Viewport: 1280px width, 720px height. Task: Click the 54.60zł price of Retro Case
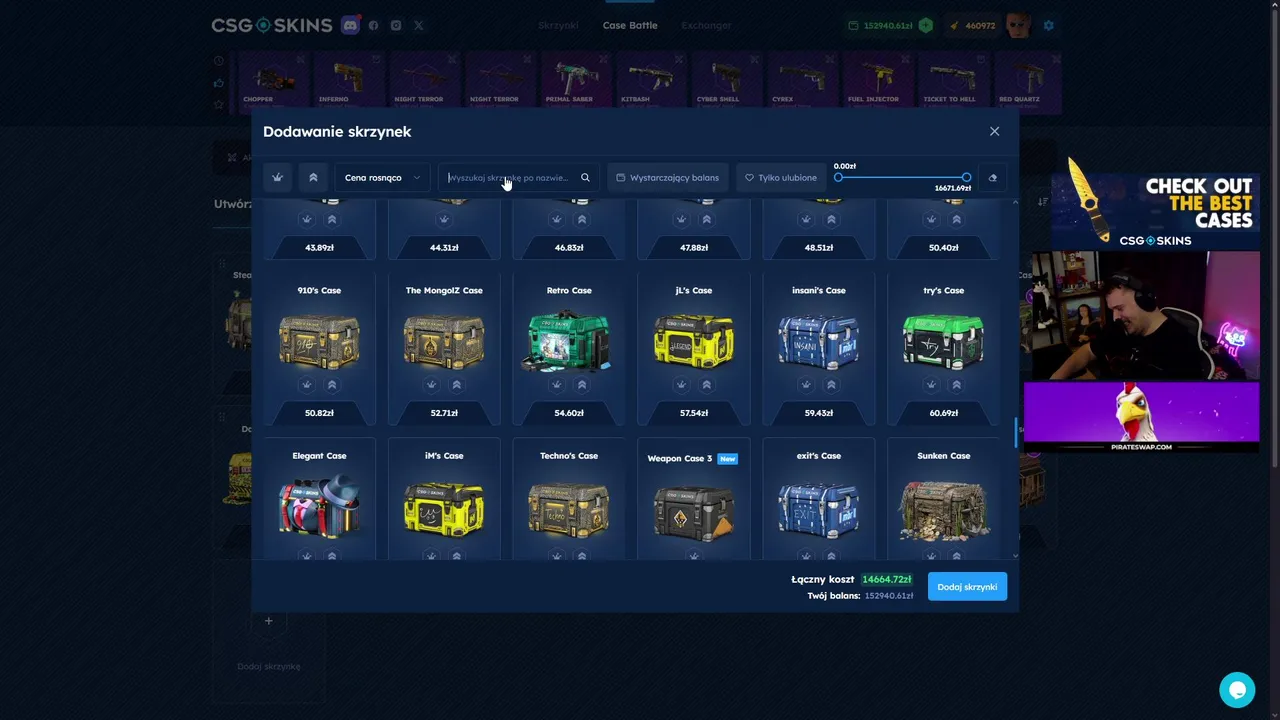click(569, 413)
